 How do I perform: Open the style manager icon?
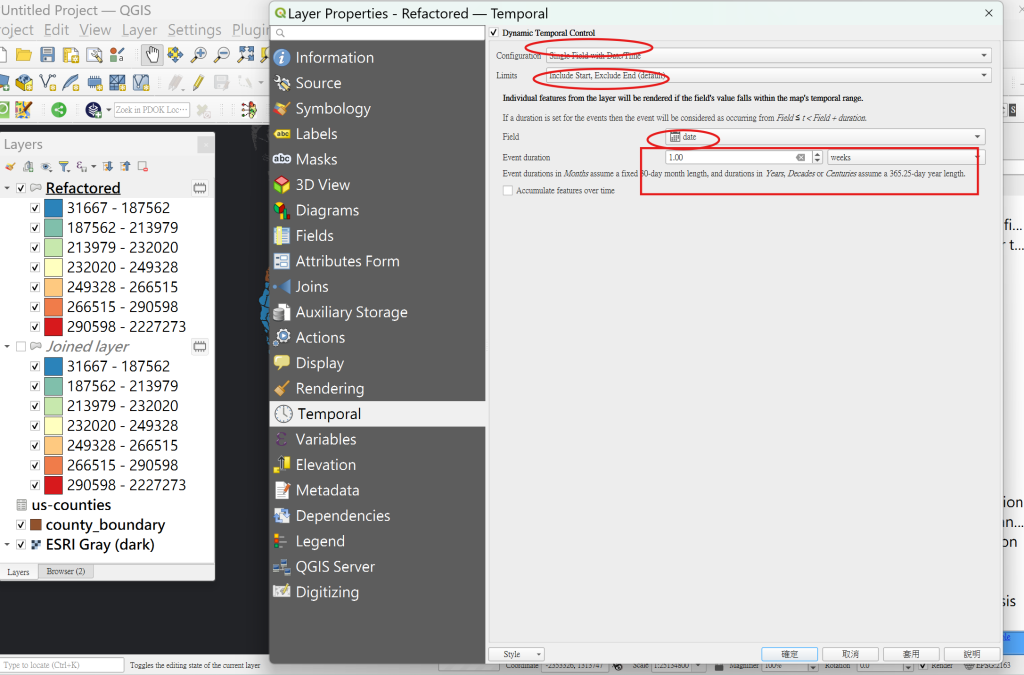[x=118, y=55]
